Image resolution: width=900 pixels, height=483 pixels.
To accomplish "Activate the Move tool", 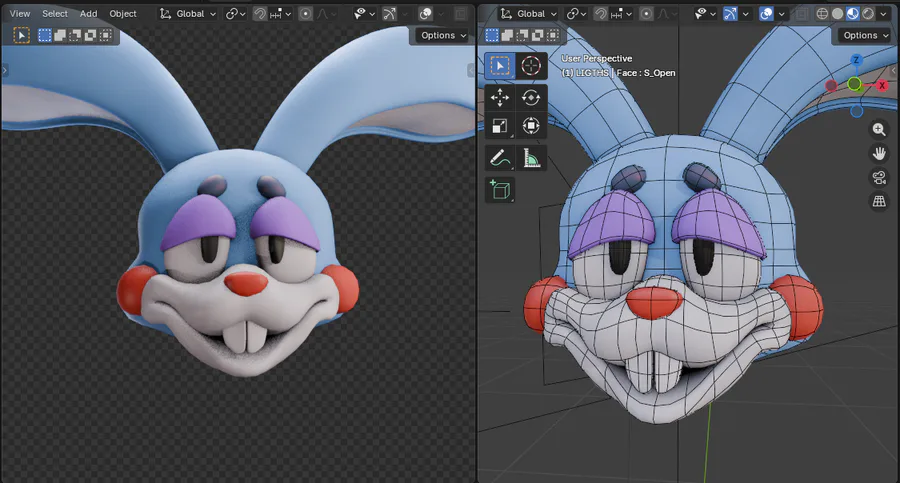I will click(x=500, y=97).
